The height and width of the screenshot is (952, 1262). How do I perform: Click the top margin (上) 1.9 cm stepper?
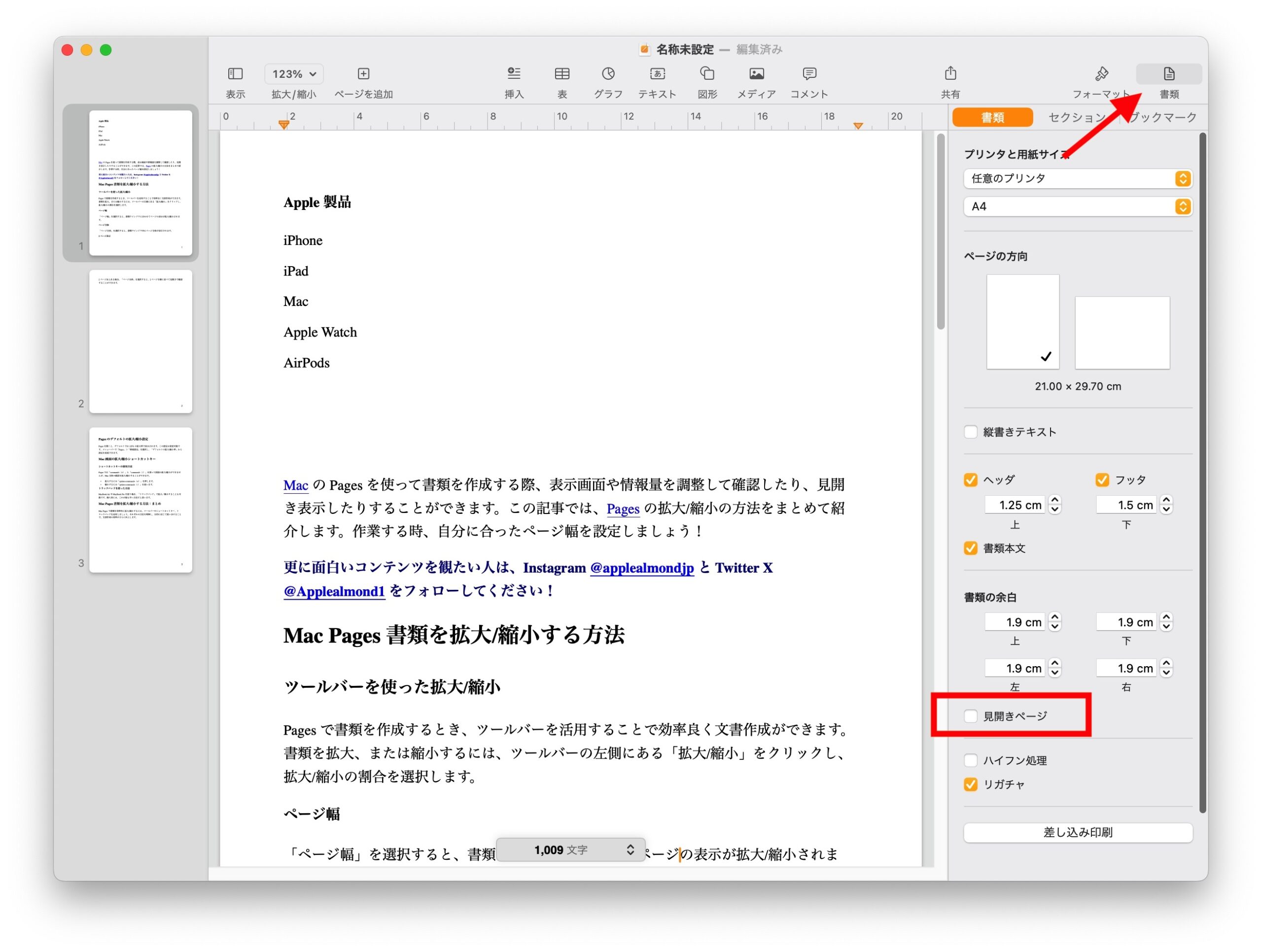(x=1054, y=622)
